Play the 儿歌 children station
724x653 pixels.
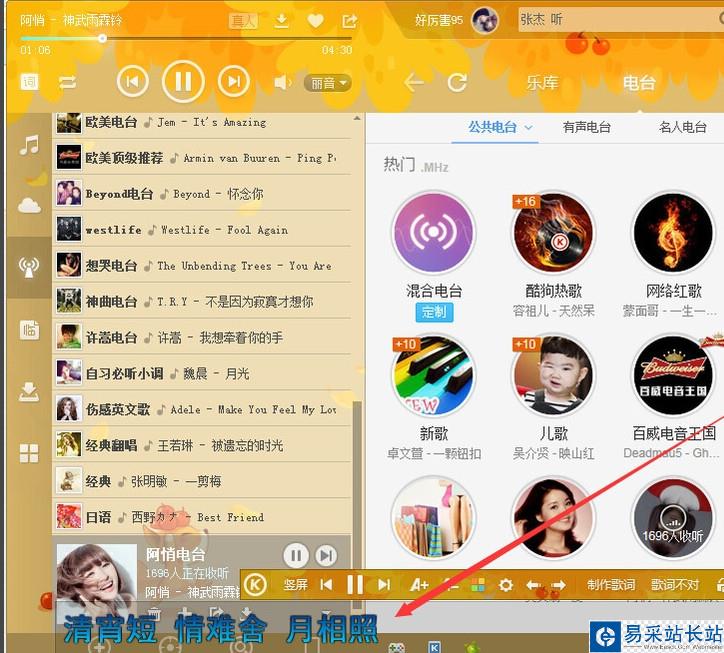(x=553, y=375)
